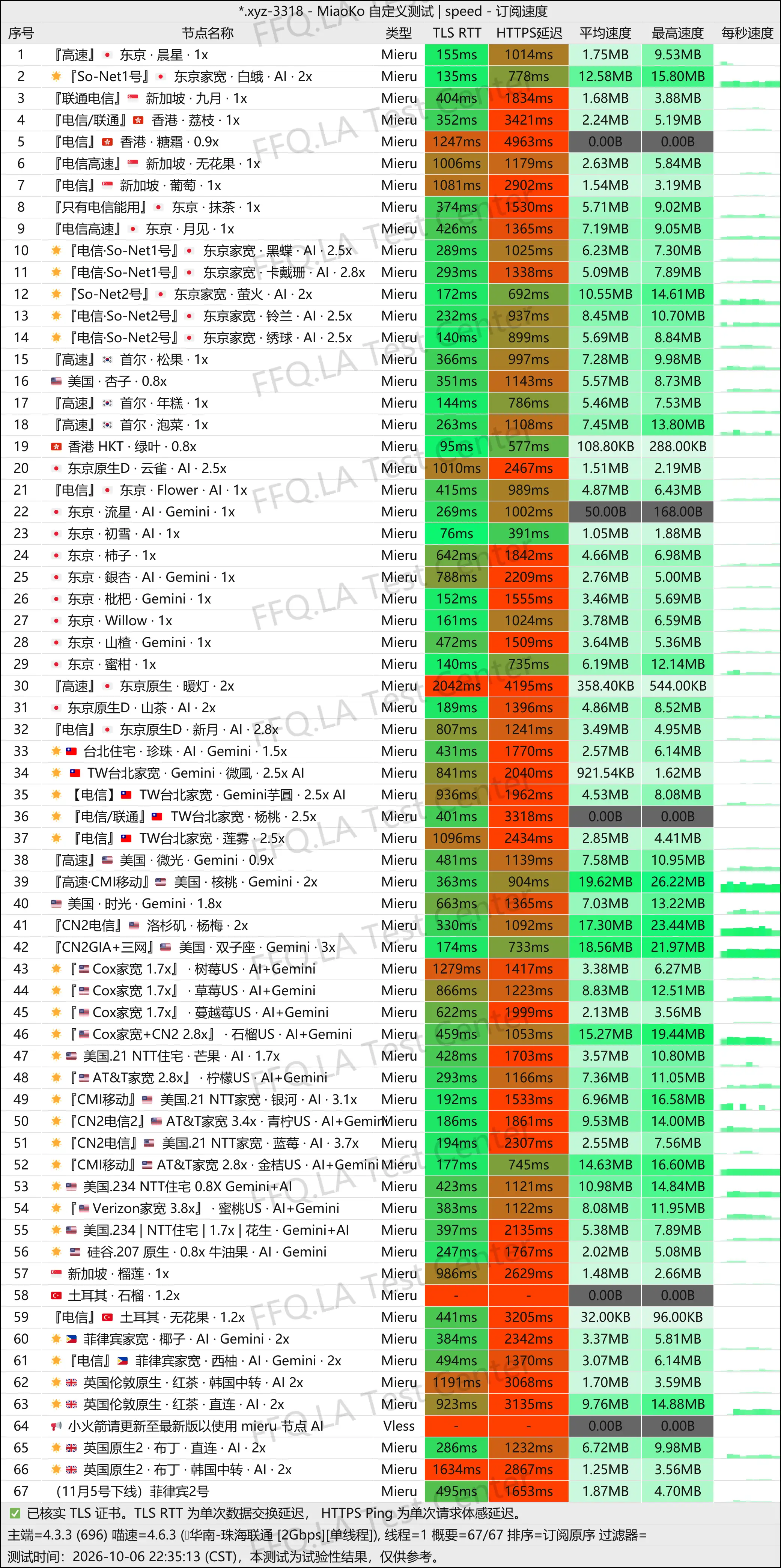Select the 最高速度 column header
This screenshot has width=781, height=1568.
(677, 33)
